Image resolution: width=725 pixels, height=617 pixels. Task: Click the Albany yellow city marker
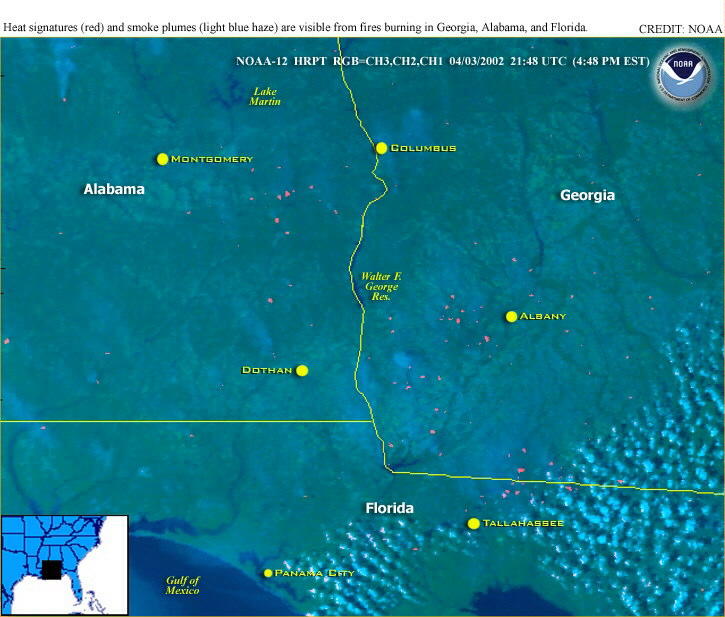tap(511, 316)
